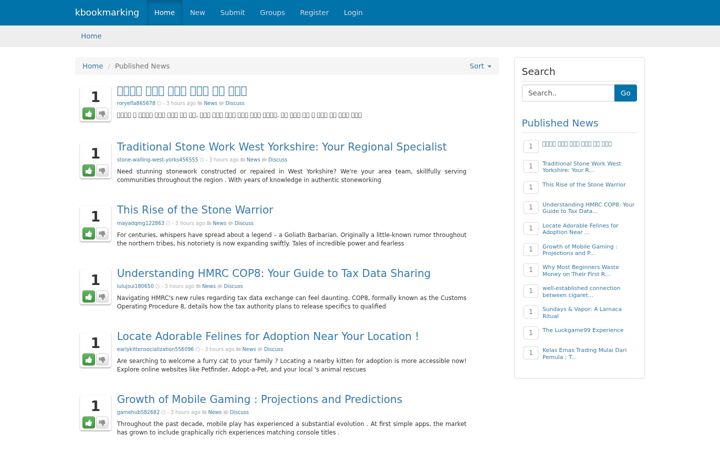This screenshot has width=720, height=450.
Task: Downvote Locate Adorable Felines for Adoption story
Action: click(x=102, y=360)
